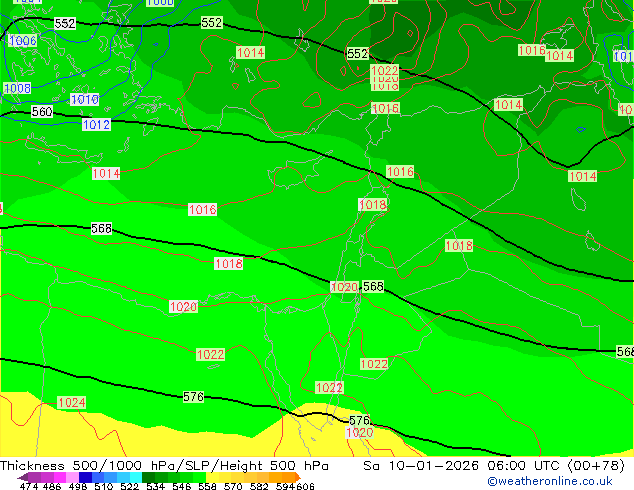The width and height of the screenshot is (634, 490).
Task: Click the 510 value on the color scale
Action: [x=104, y=486]
